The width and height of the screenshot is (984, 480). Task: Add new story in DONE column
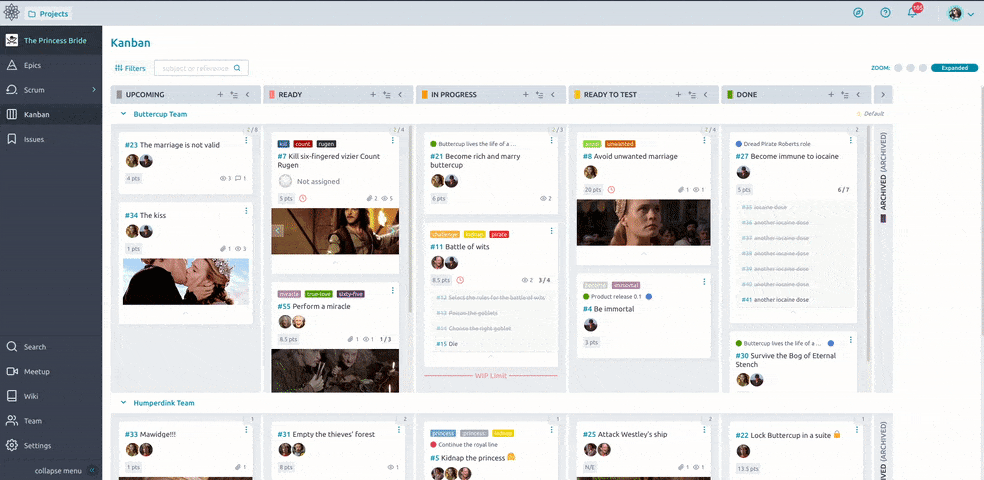[831, 95]
